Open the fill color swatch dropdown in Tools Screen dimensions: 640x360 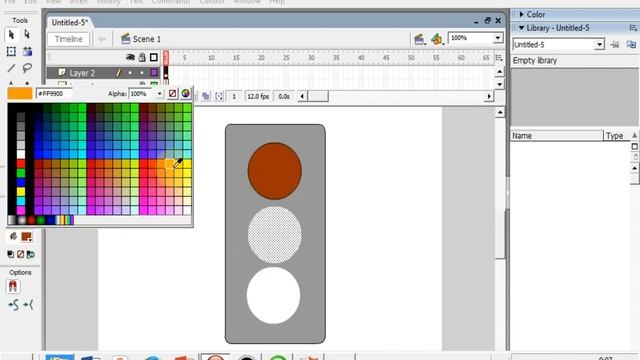27,237
